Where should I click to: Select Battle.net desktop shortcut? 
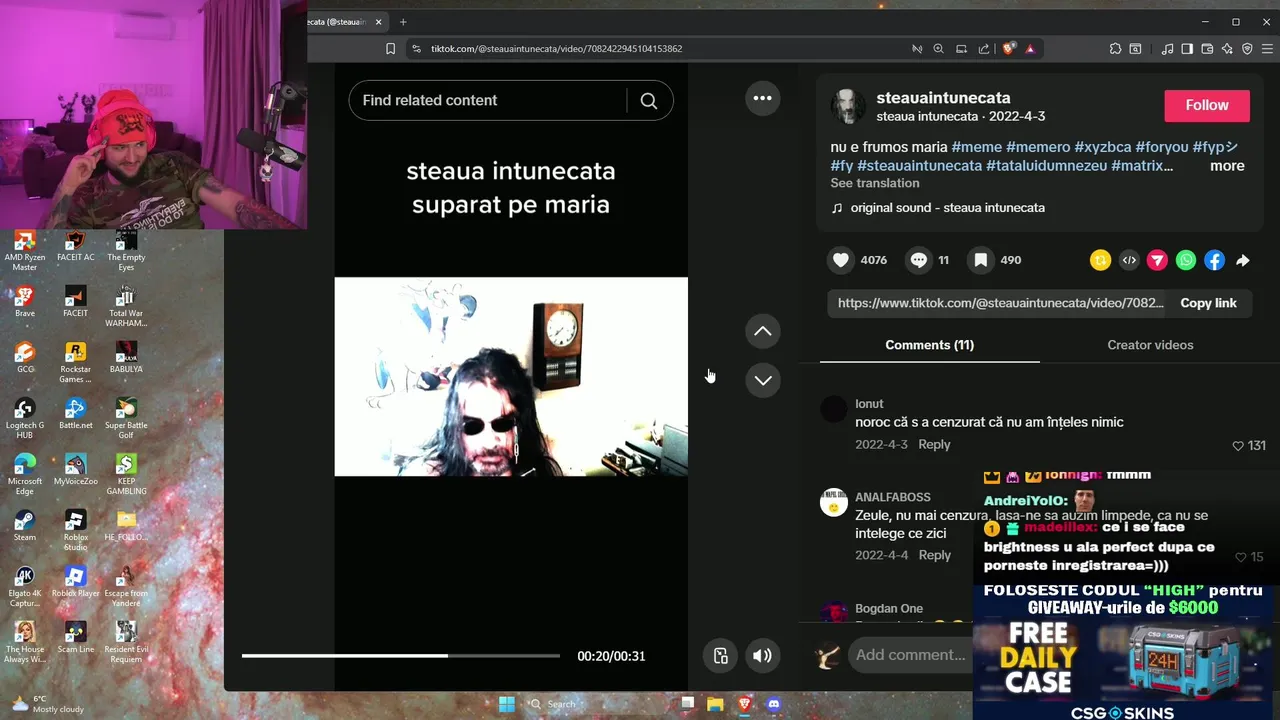75,414
